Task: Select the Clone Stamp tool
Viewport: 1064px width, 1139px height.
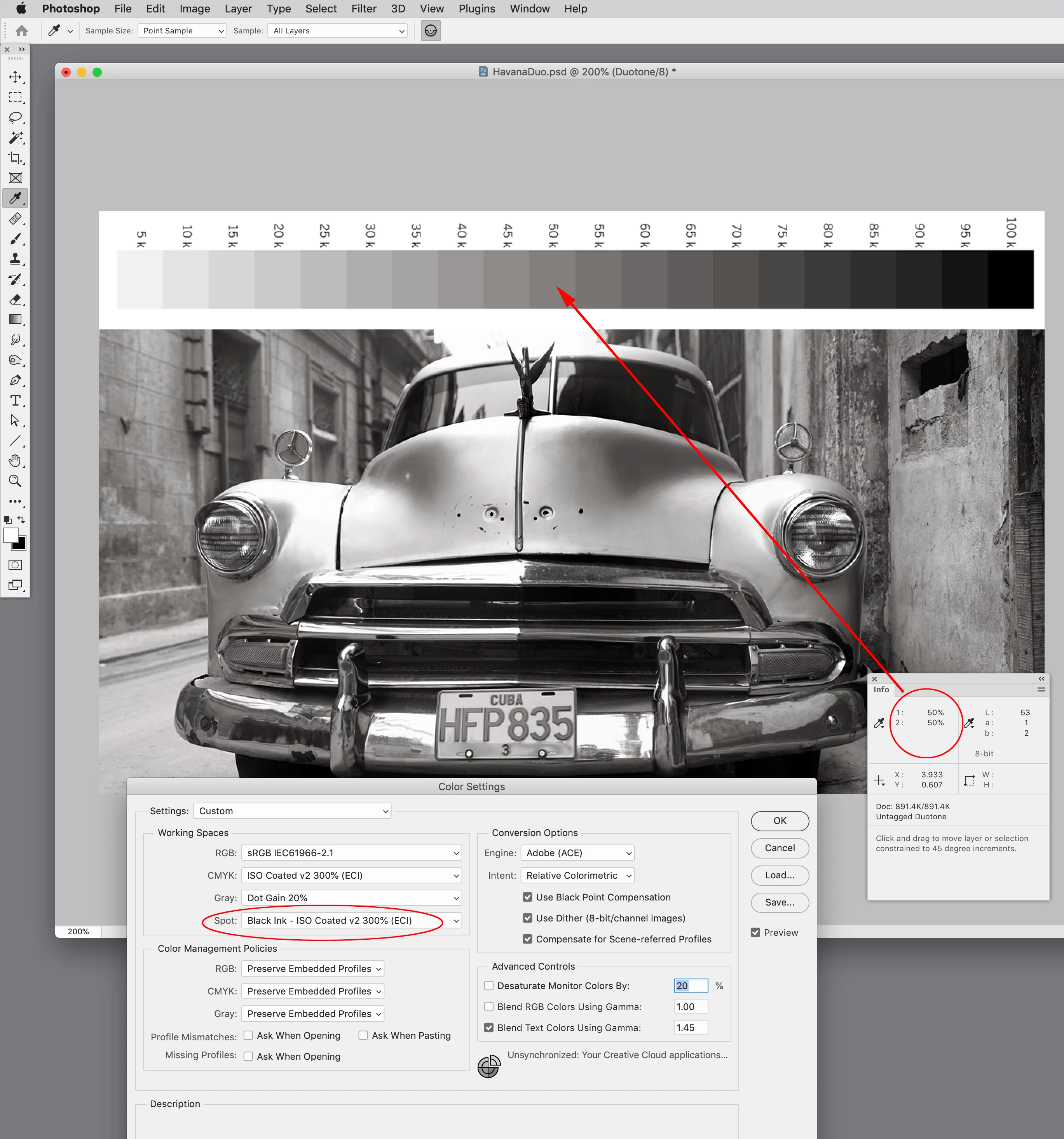Action: pyautogui.click(x=15, y=259)
